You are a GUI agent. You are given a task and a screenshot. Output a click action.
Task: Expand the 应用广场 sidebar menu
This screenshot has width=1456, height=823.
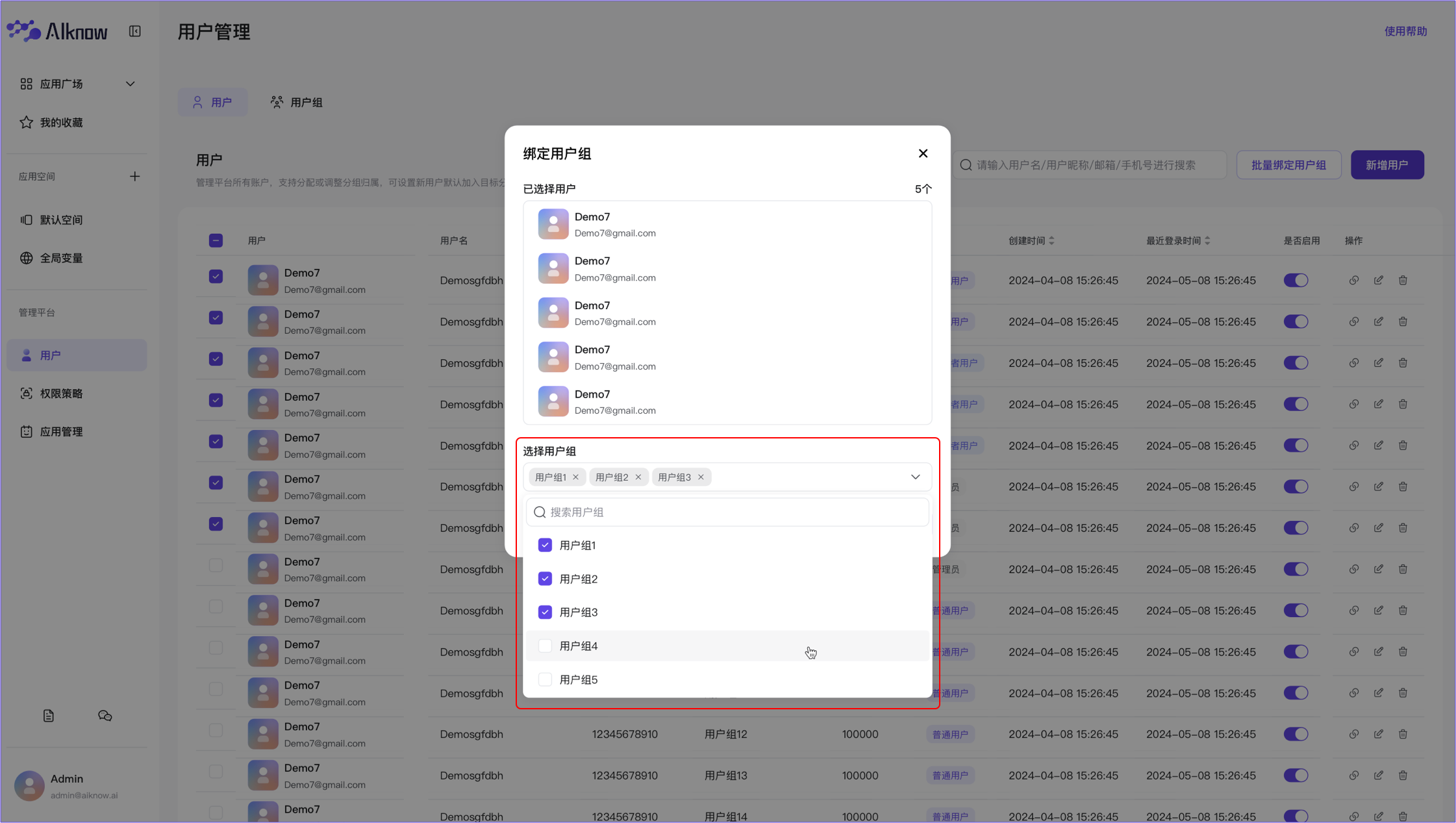[x=130, y=84]
